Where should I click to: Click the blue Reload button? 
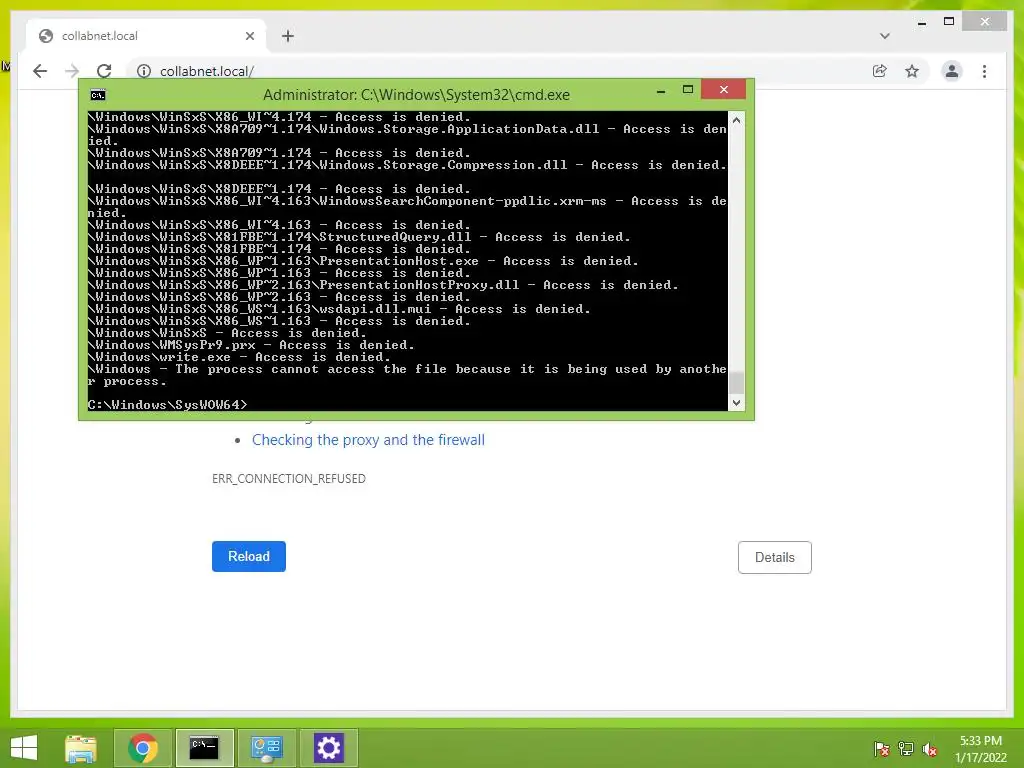249,556
